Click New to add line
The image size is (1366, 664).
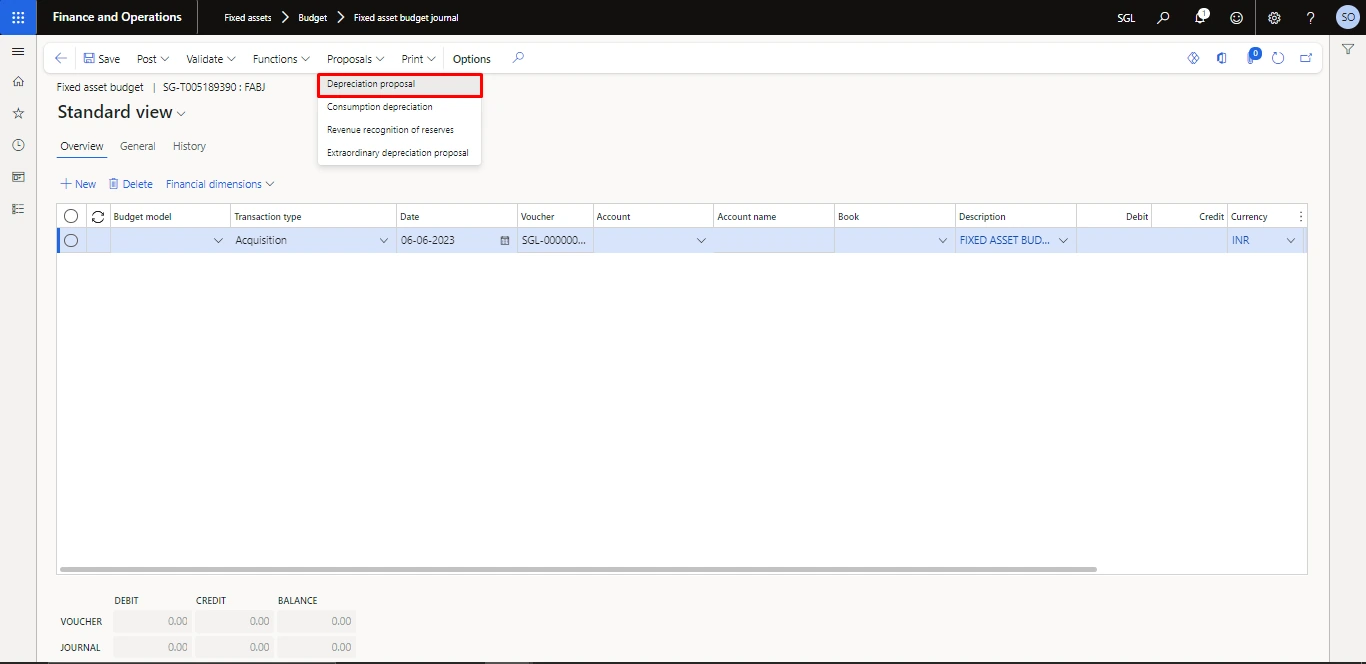click(78, 184)
